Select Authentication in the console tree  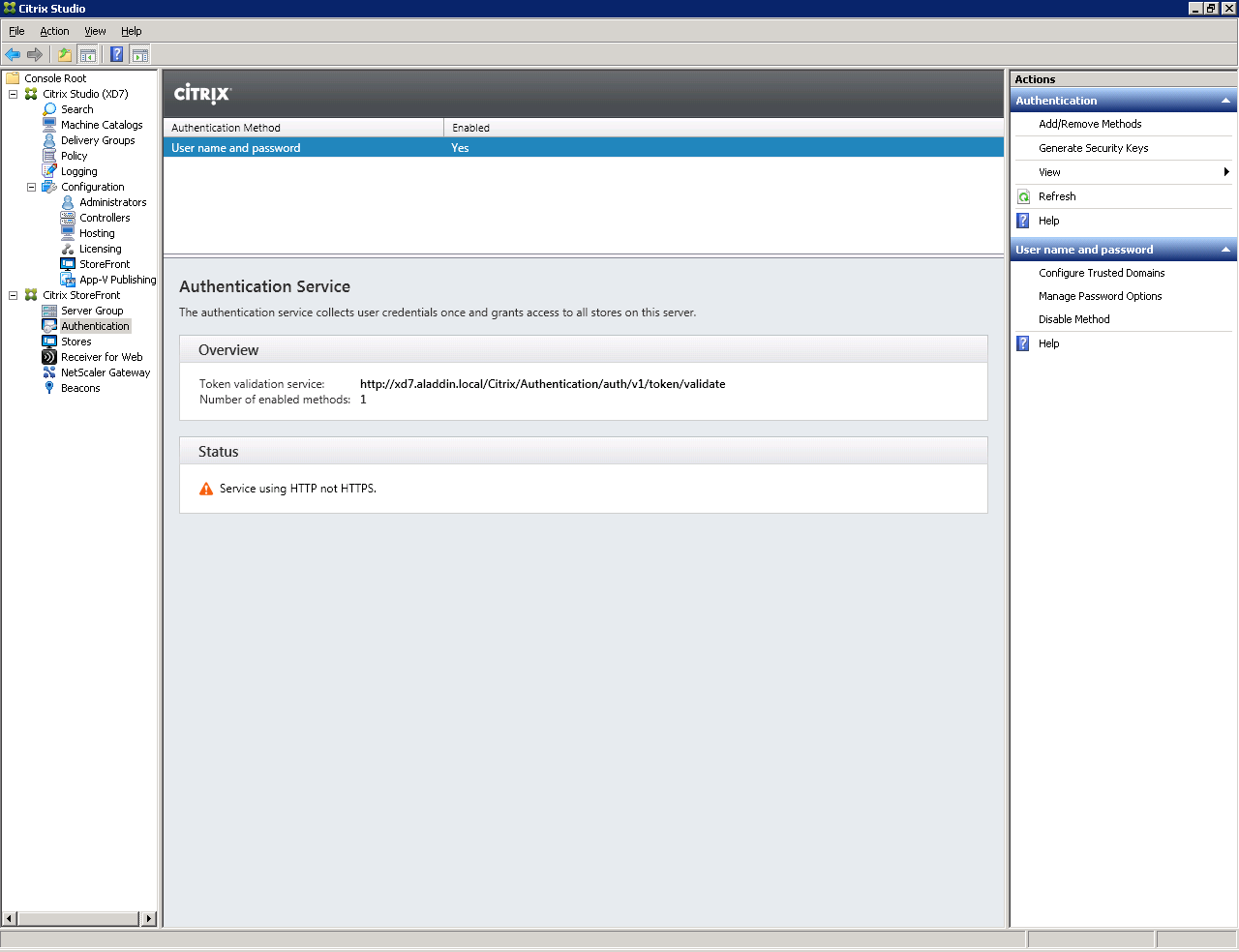pos(95,326)
